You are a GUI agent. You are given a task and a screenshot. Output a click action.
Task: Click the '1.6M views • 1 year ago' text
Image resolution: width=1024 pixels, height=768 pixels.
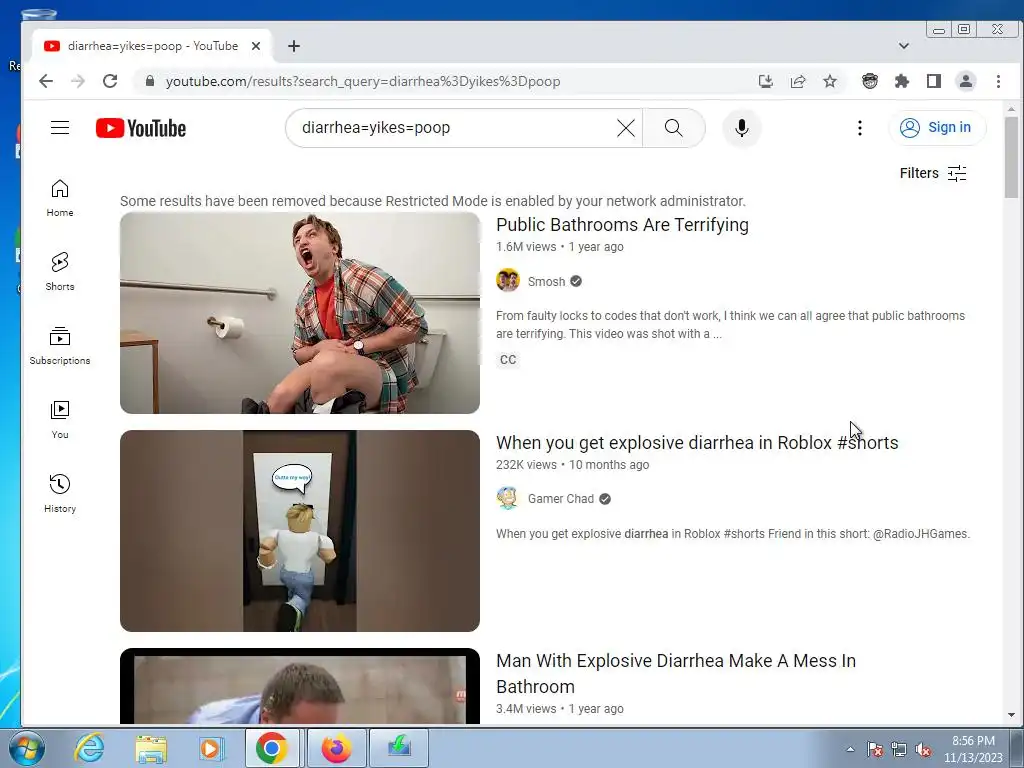(x=560, y=247)
